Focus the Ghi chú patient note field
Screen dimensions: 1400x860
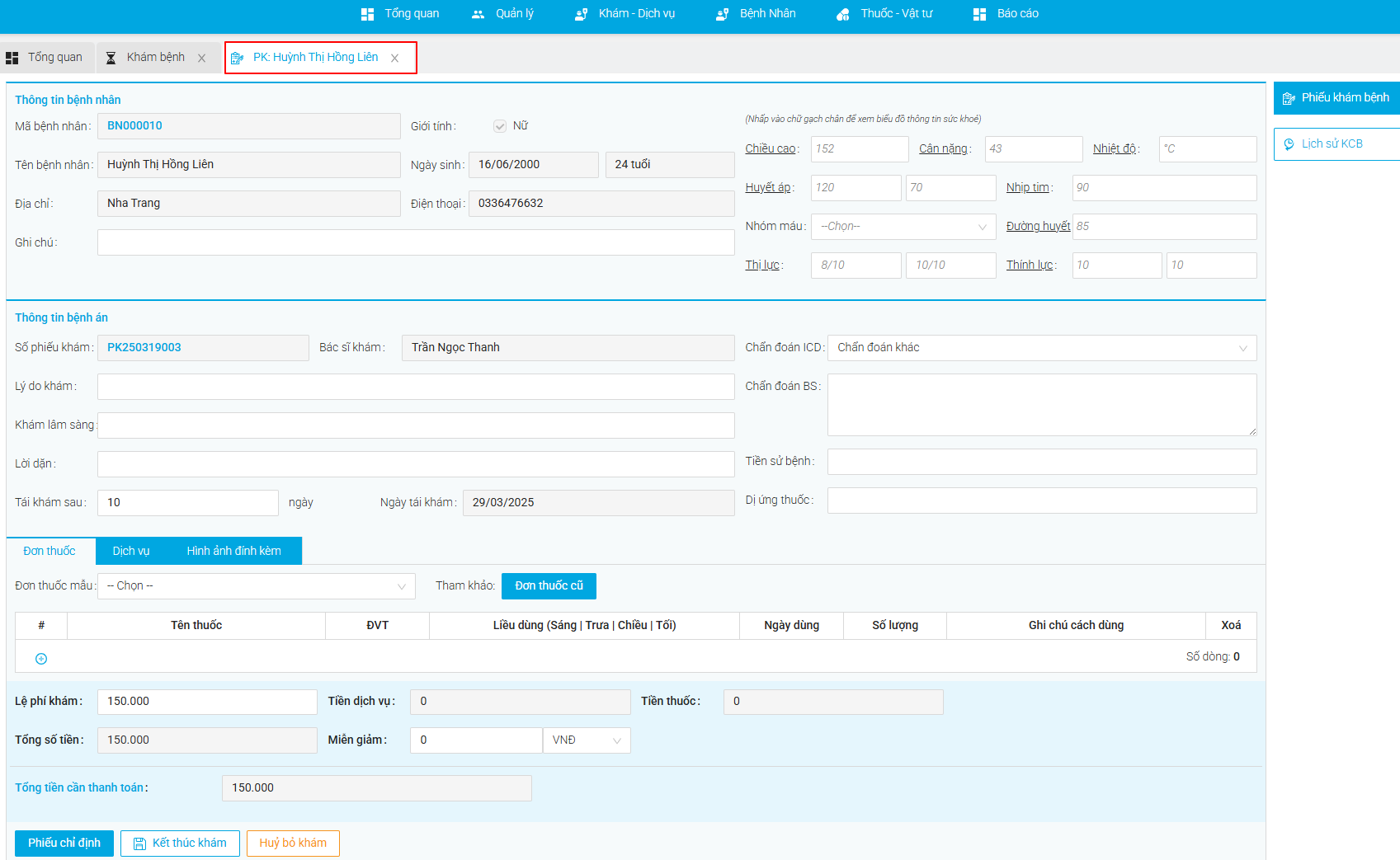(x=416, y=242)
